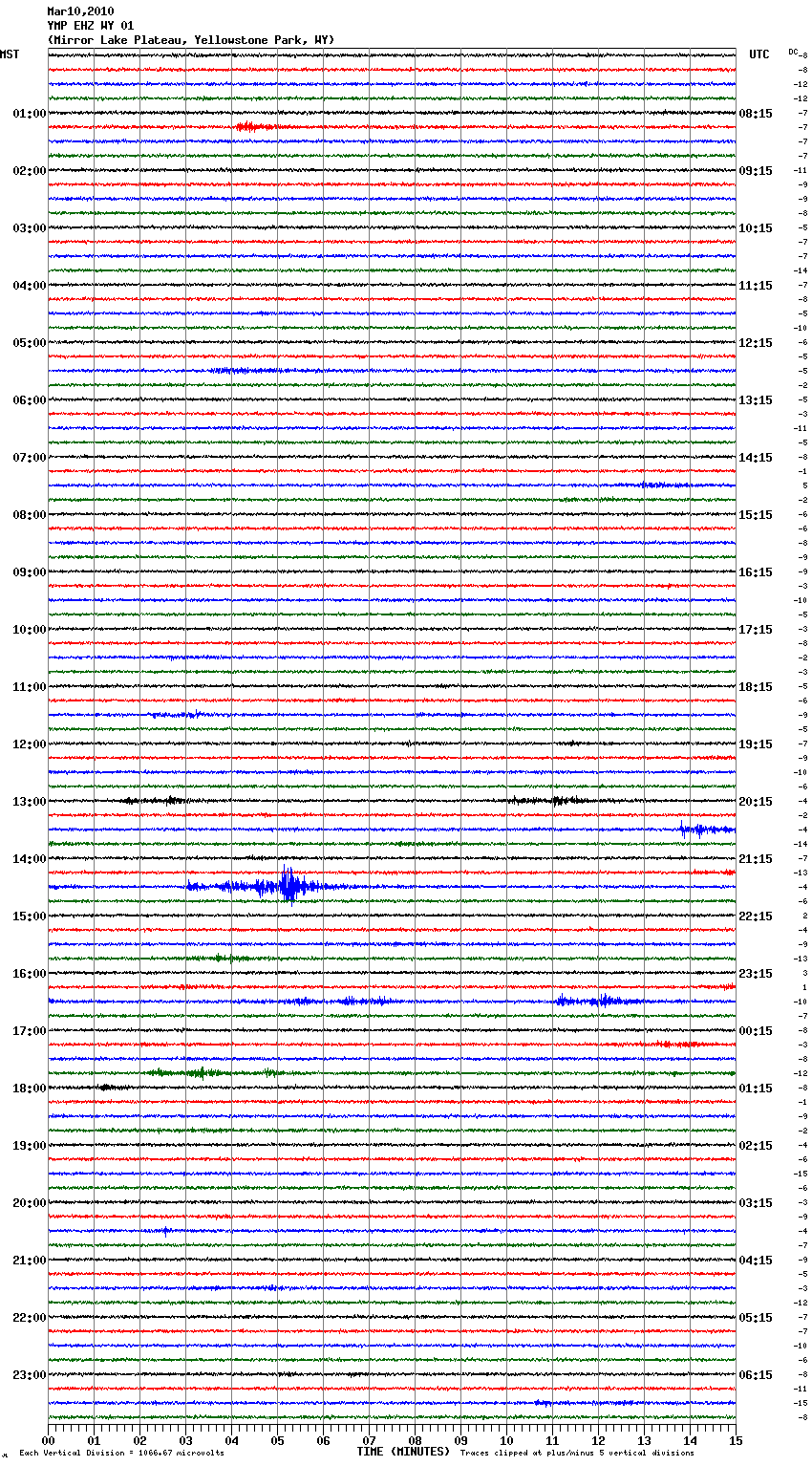The image size is (812, 1466).
Task: Click the 04:15 UTC time label
Action: [756, 1261]
